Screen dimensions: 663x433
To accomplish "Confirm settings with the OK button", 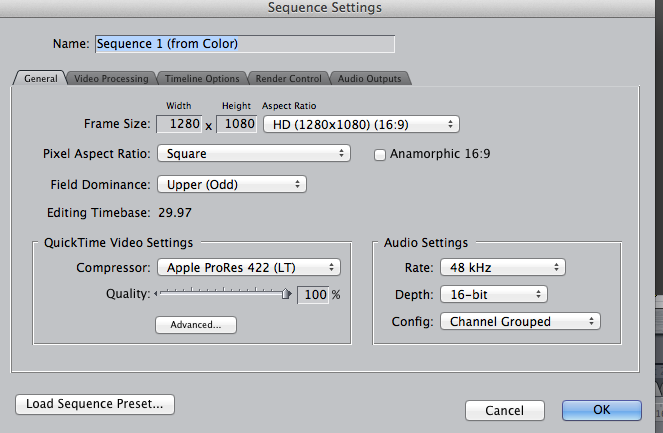I will 601,410.
